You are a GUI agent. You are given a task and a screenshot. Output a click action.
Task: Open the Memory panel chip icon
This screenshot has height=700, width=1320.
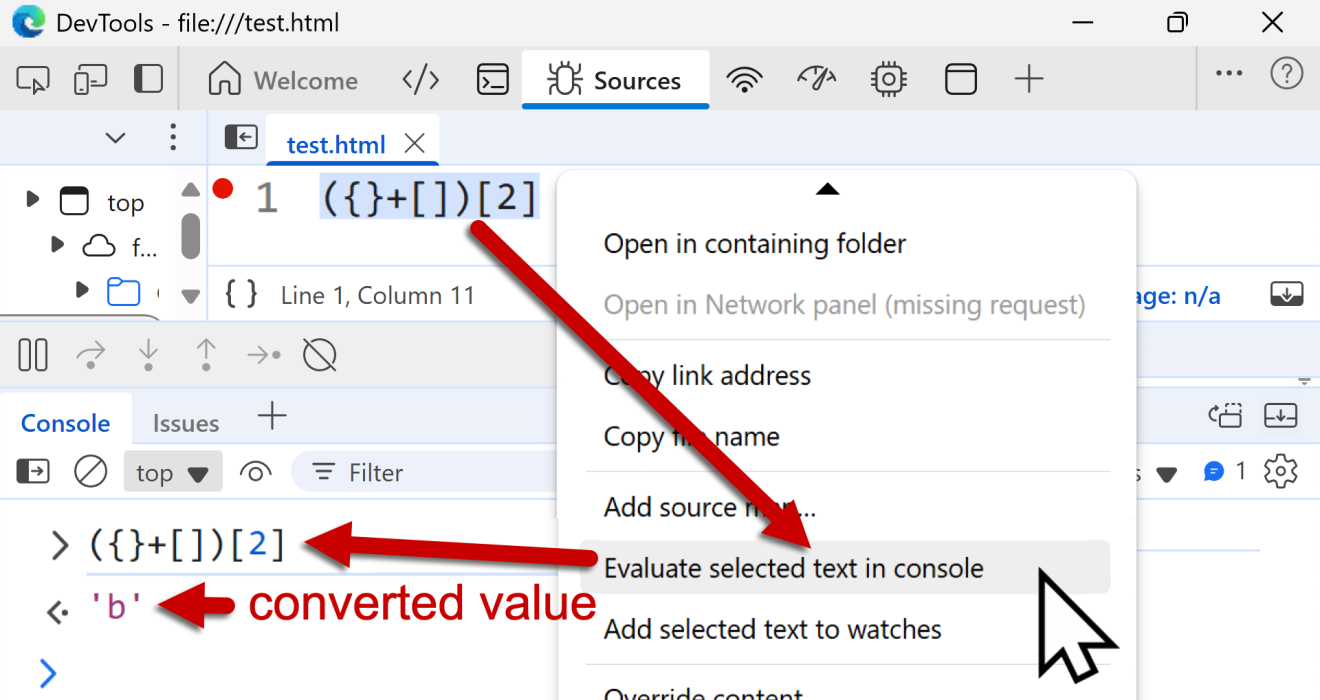click(888, 79)
